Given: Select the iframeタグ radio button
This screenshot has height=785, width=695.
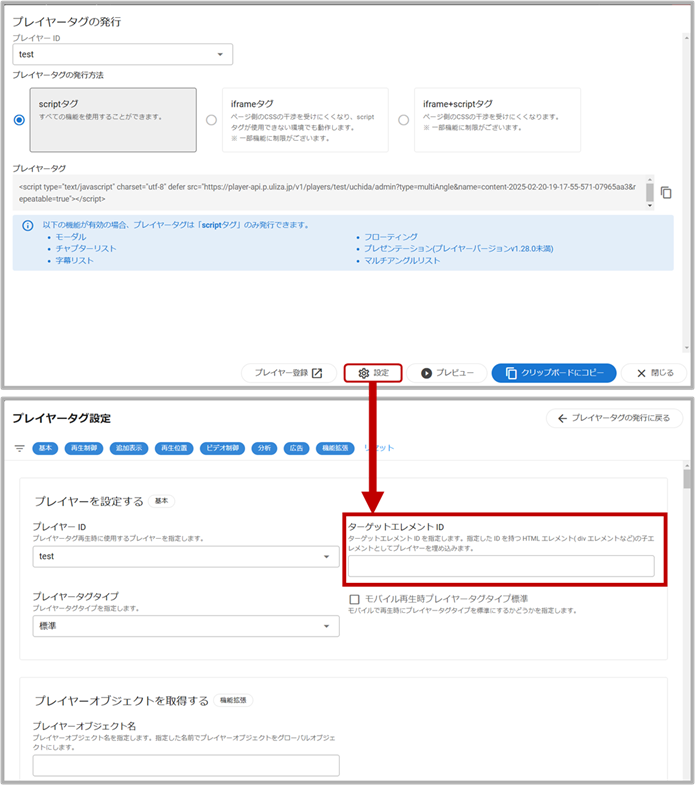Looking at the screenshot, I should (211, 120).
